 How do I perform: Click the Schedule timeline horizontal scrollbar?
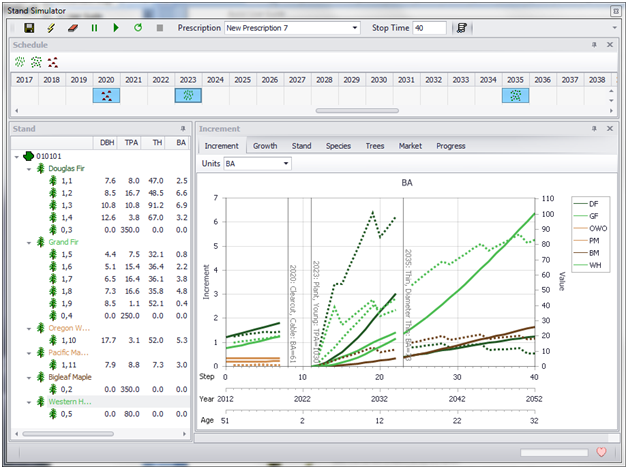(357, 111)
